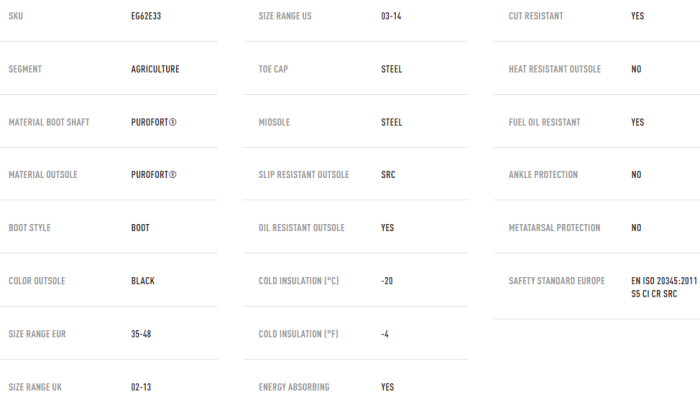Select the Boot Style label

coord(30,228)
